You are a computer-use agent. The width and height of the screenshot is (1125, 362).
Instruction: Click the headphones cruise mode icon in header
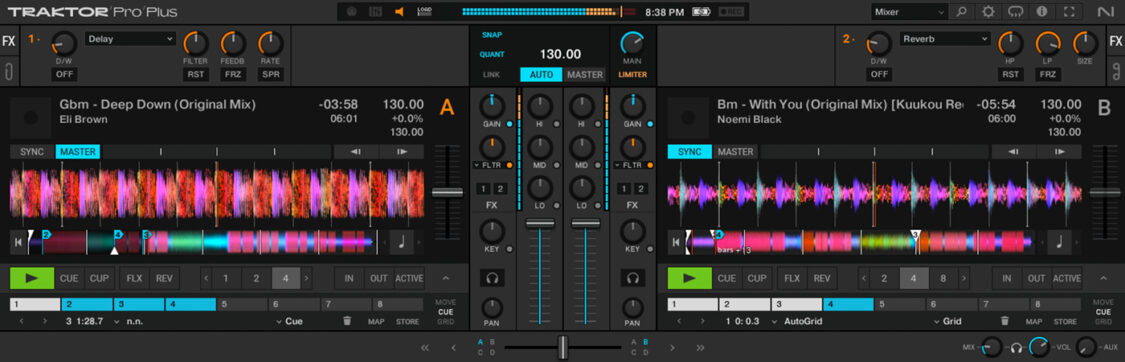1015,11
